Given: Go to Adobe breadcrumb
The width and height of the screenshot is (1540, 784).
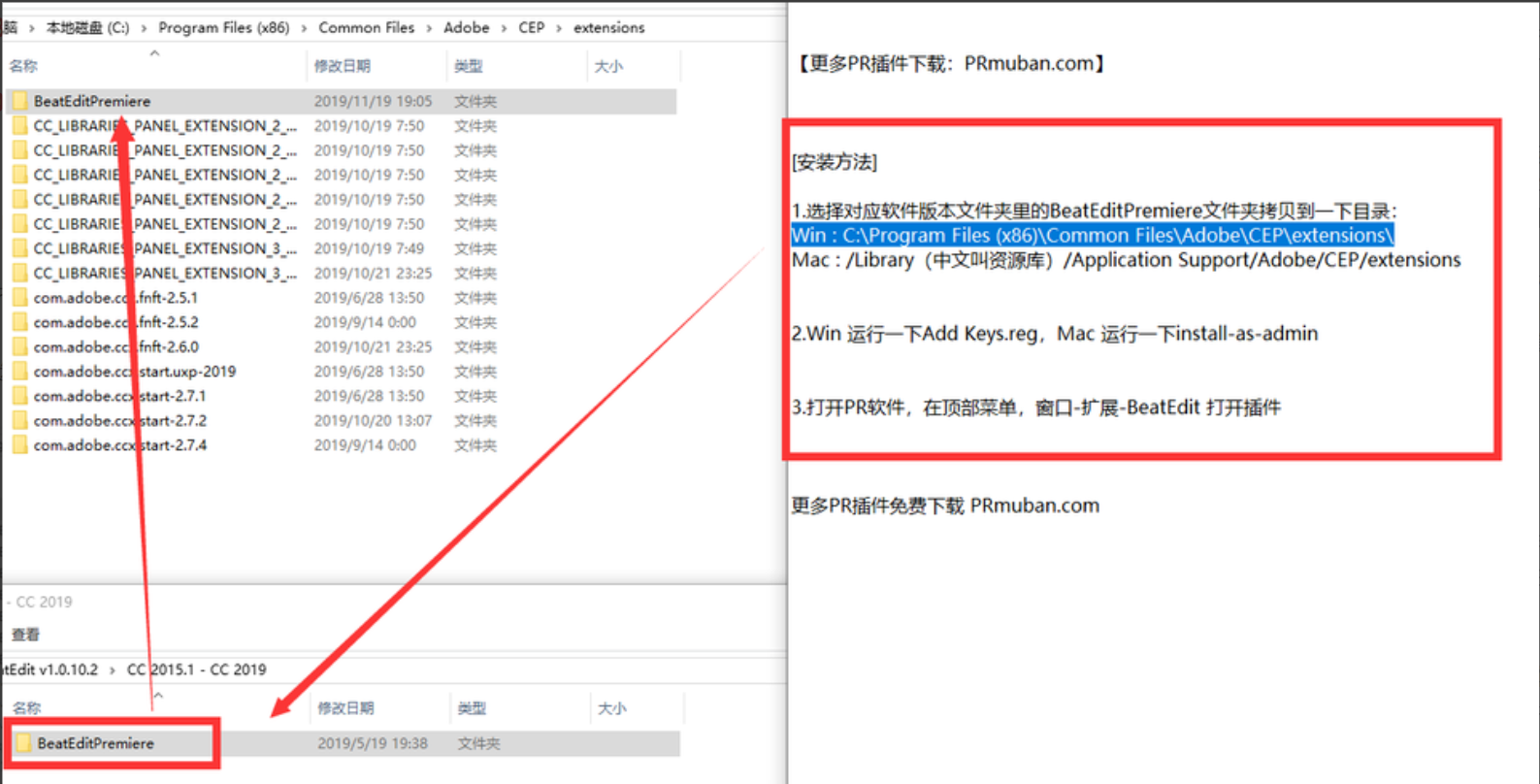Looking at the screenshot, I should click(467, 28).
